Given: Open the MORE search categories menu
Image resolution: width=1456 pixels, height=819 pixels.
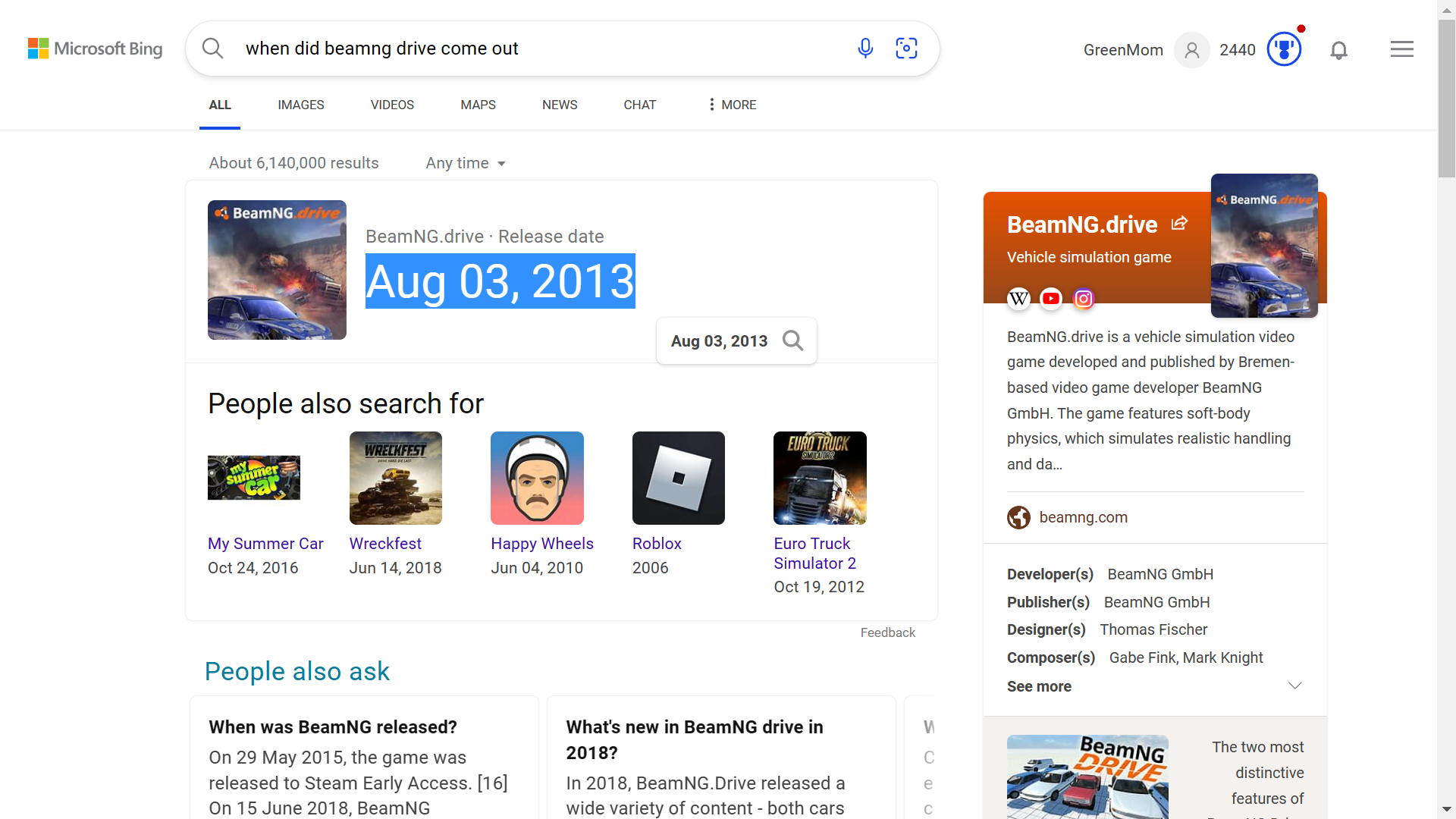Looking at the screenshot, I should point(732,105).
